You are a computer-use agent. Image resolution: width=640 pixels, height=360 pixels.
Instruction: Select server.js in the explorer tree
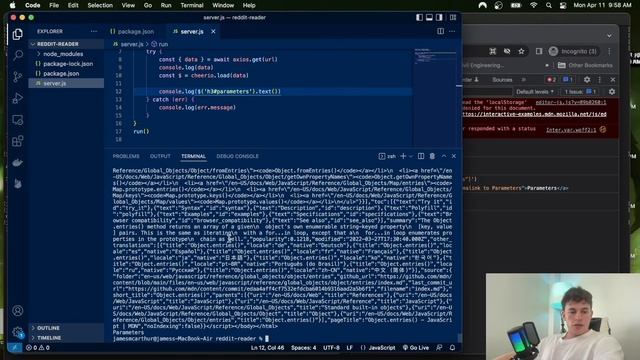(66, 83)
